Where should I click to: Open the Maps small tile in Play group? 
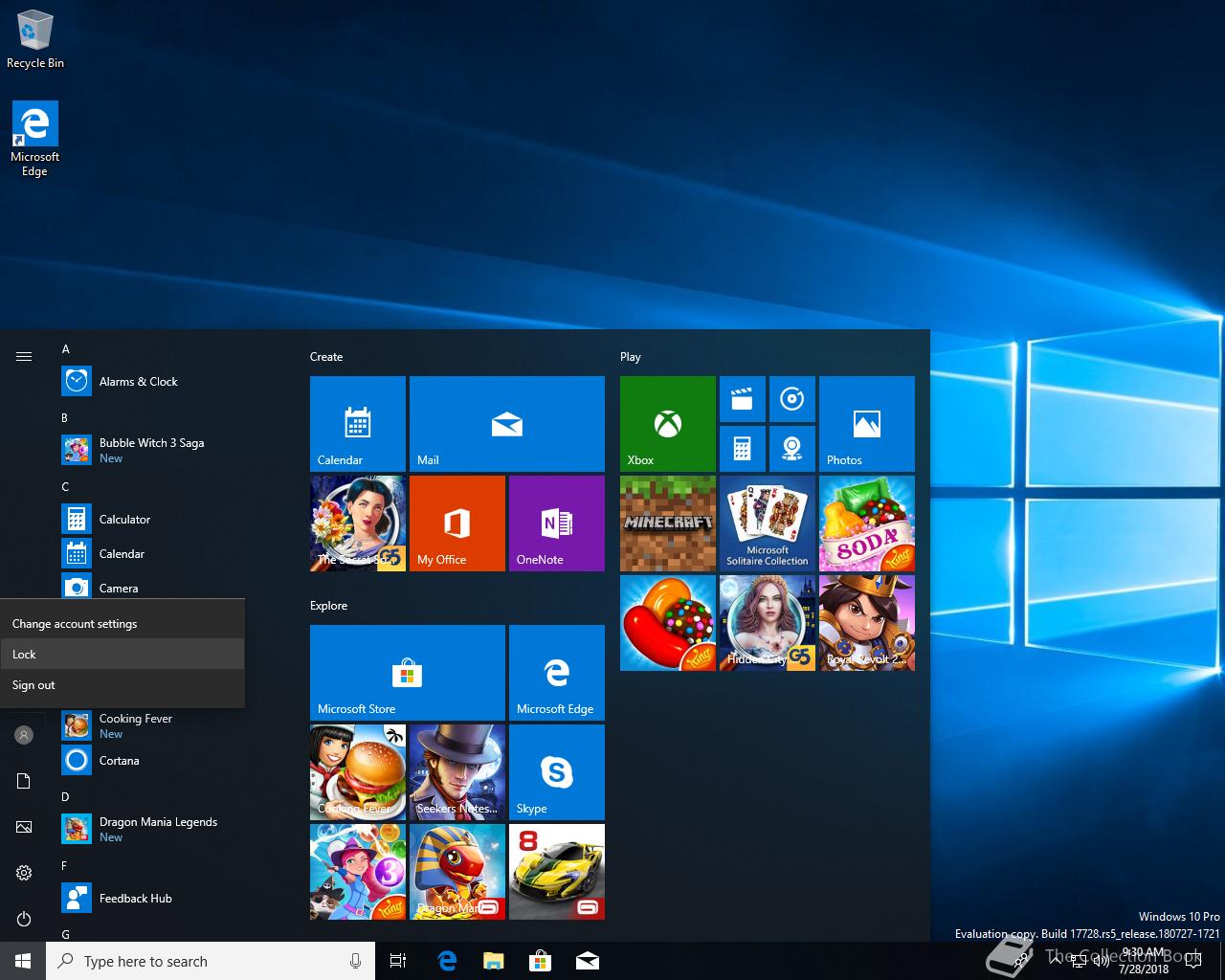(x=792, y=449)
